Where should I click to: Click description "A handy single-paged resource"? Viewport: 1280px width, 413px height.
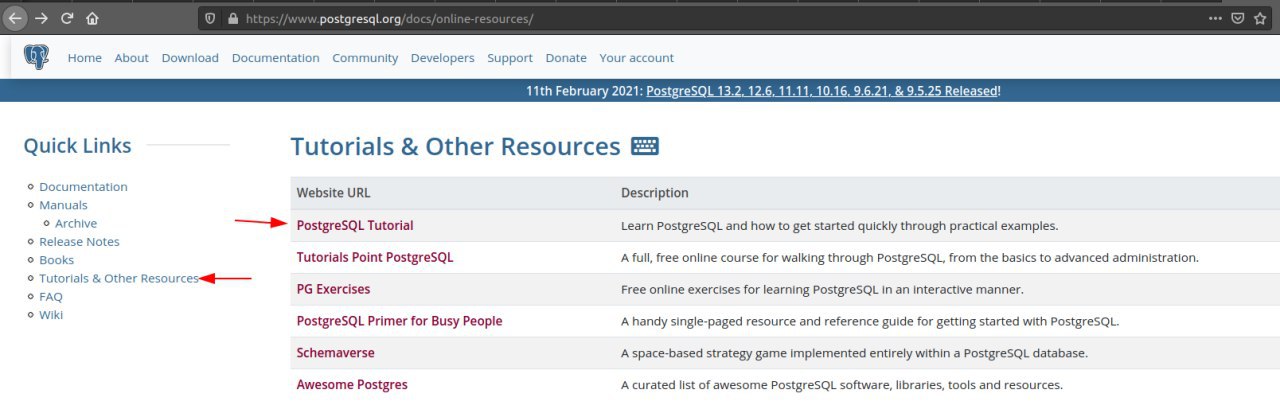[x=870, y=322]
